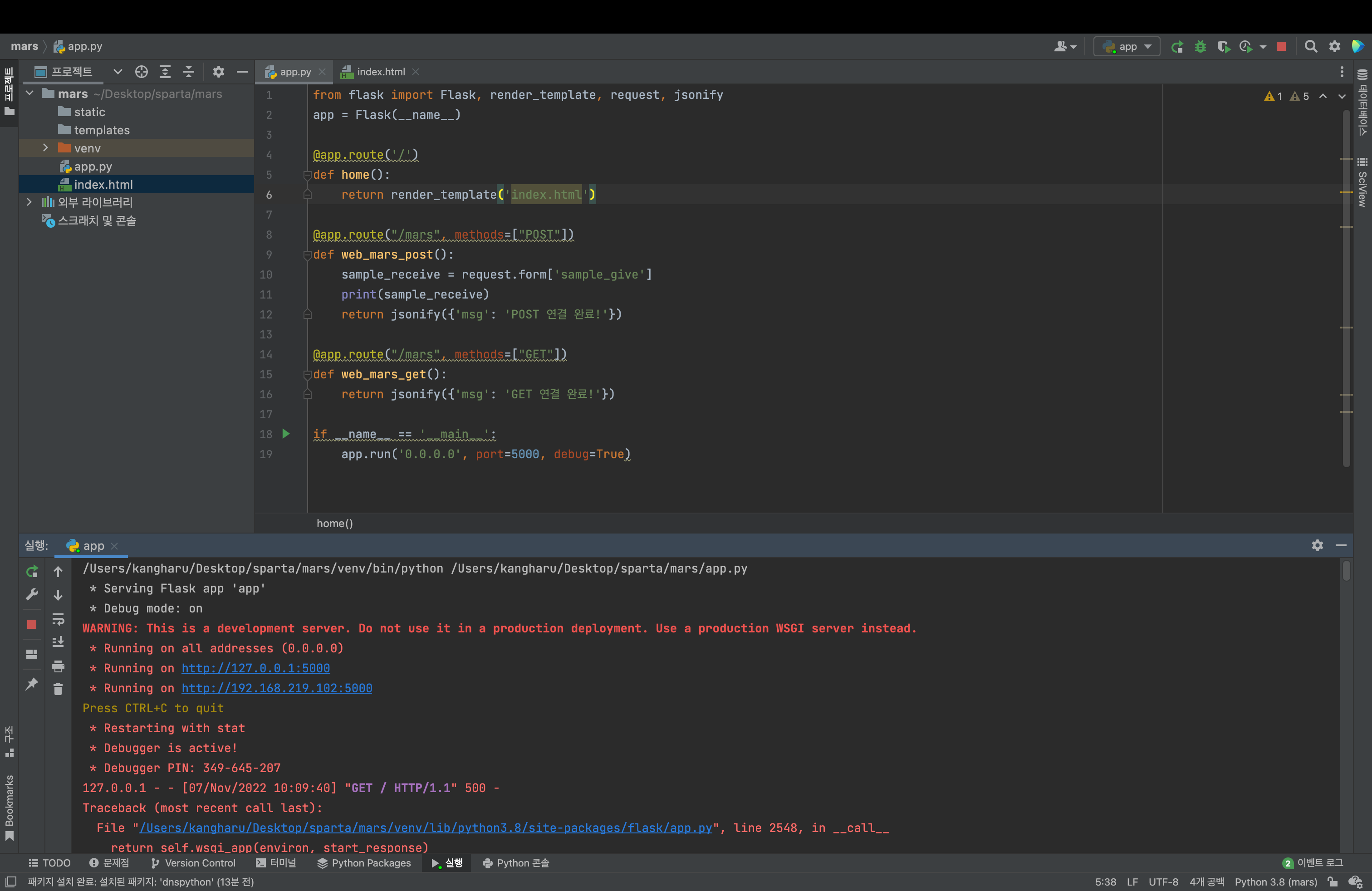1372x891 pixels.
Task: Rerun the app configuration from top toolbar
Action: pos(1176,47)
